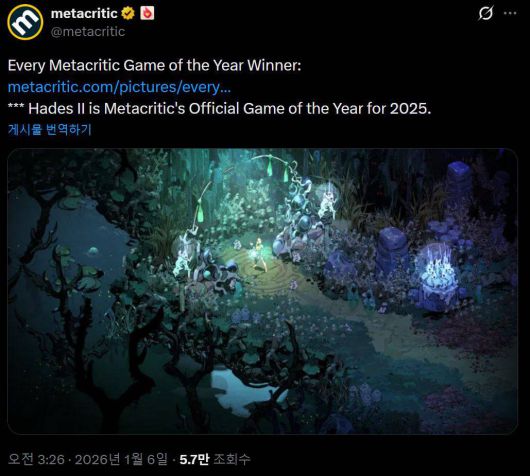Image resolution: width=530 pixels, height=476 pixels.
Task: Open the @metacritic handle link
Action: [x=88, y=31]
